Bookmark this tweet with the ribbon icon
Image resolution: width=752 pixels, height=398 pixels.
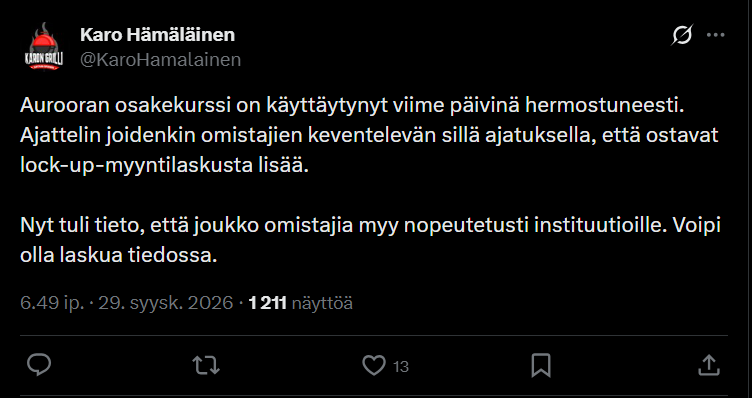pyautogui.click(x=541, y=366)
